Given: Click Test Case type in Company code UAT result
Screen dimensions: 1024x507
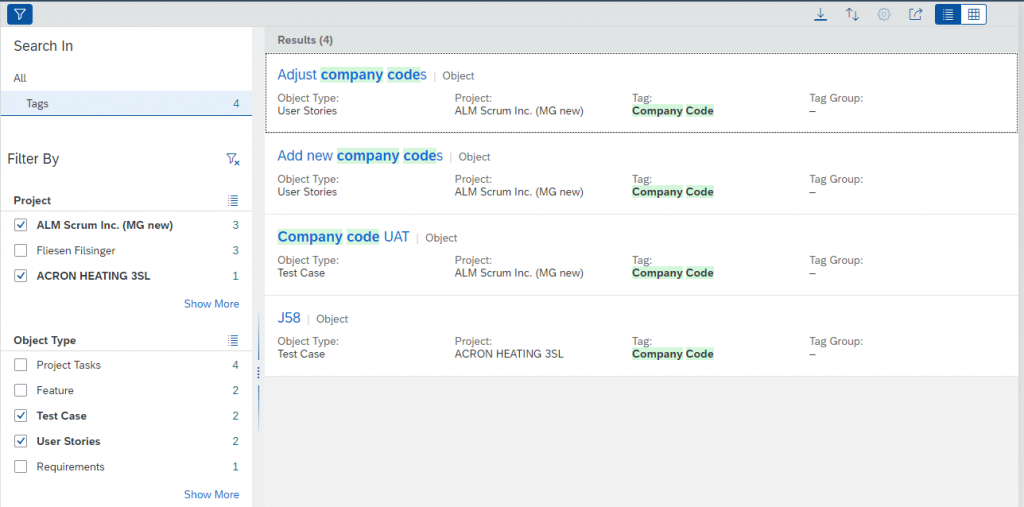Looking at the screenshot, I should tap(301, 273).
